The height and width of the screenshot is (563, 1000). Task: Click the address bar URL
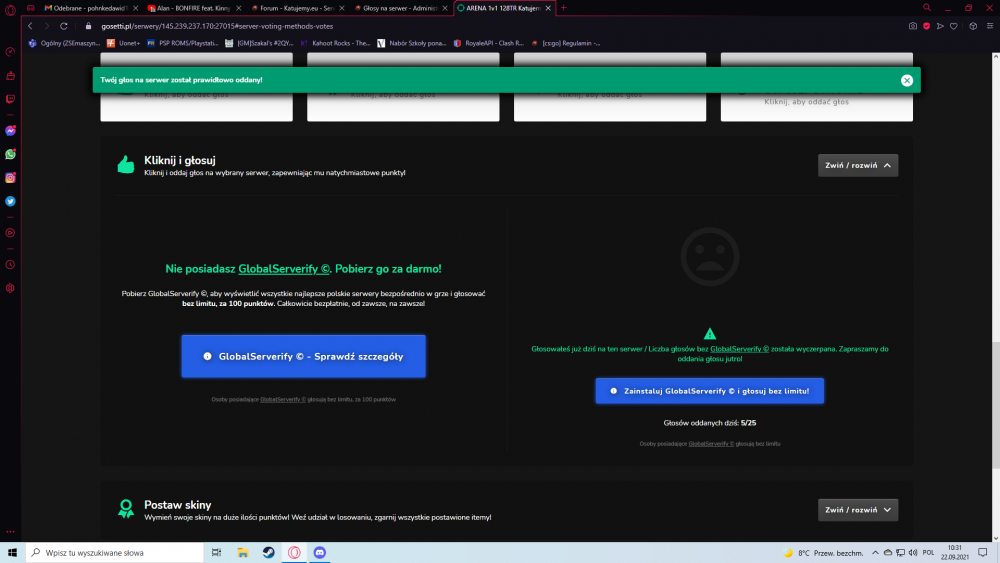pyautogui.click(x=217, y=26)
